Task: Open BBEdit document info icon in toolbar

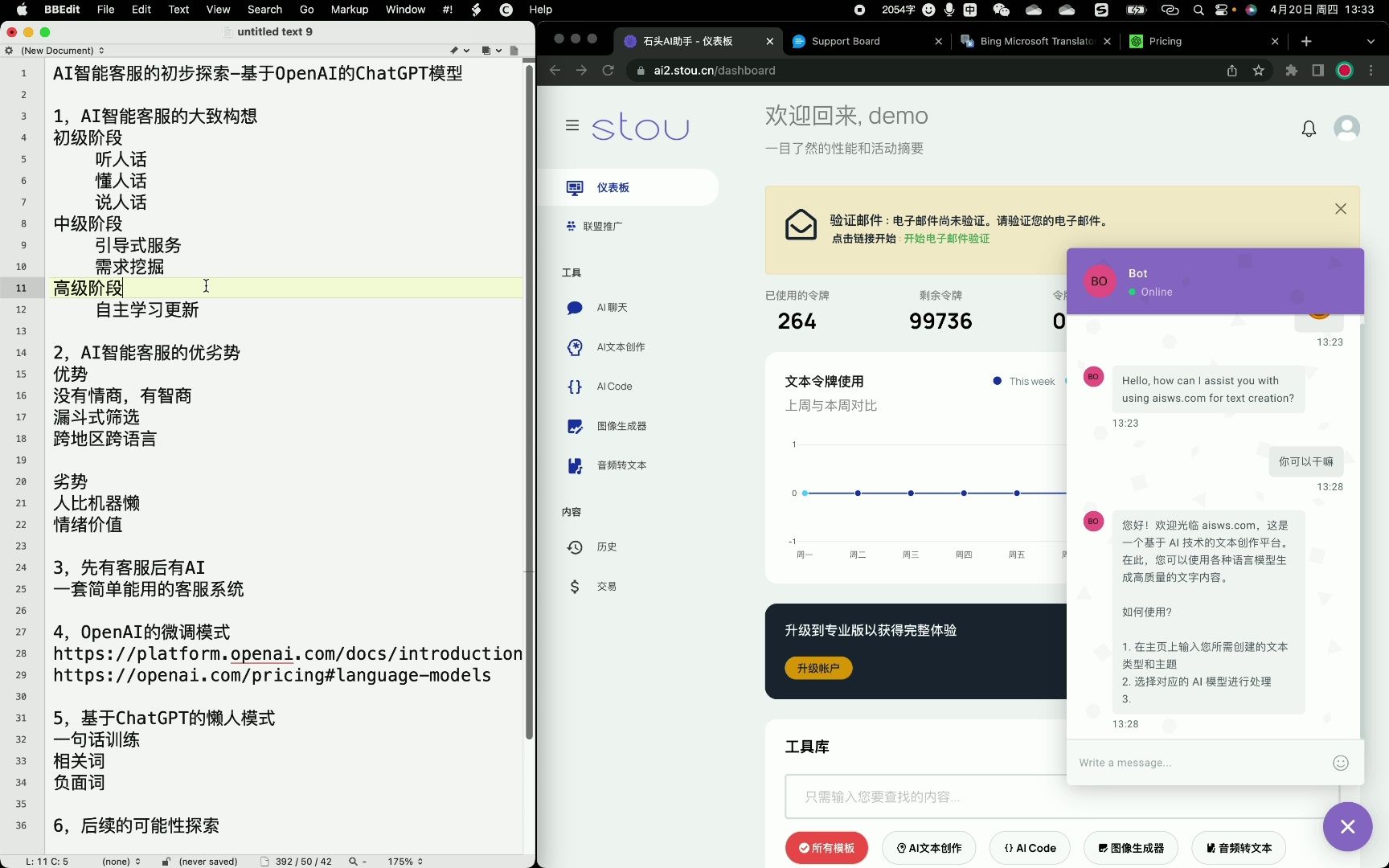Action: (514, 50)
